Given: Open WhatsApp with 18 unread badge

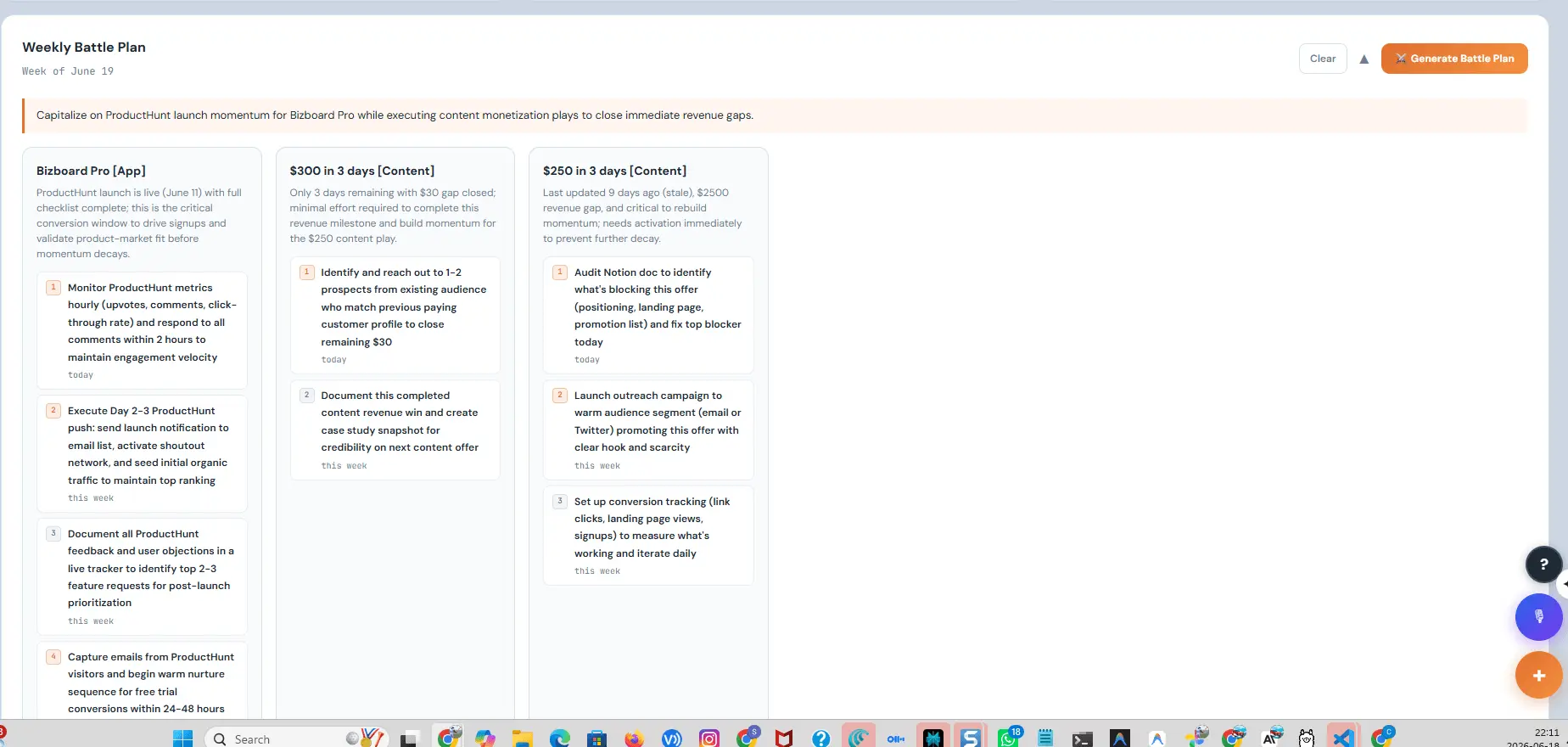Looking at the screenshot, I should [x=1009, y=738].
